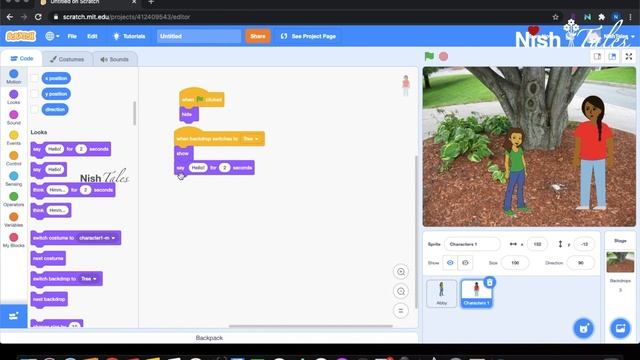Switch to small stage layout

(x=597, y=57)
